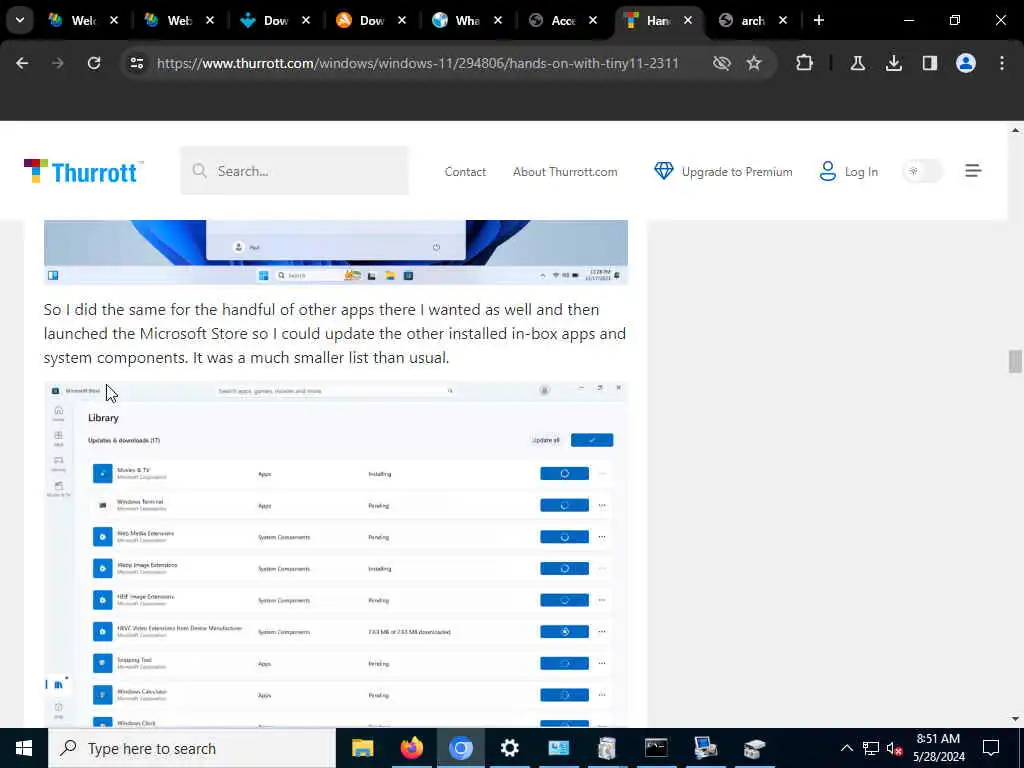Click the crossed-out eye tracking protection icon
Image resolution: width=1024 pixels, height=768 pixels.
(722, 63)
